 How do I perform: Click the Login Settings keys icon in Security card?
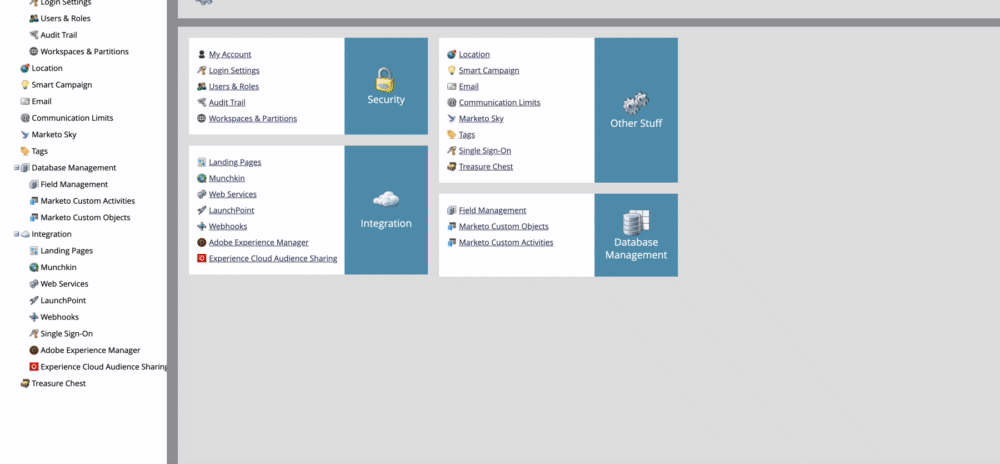click(202, 70)
